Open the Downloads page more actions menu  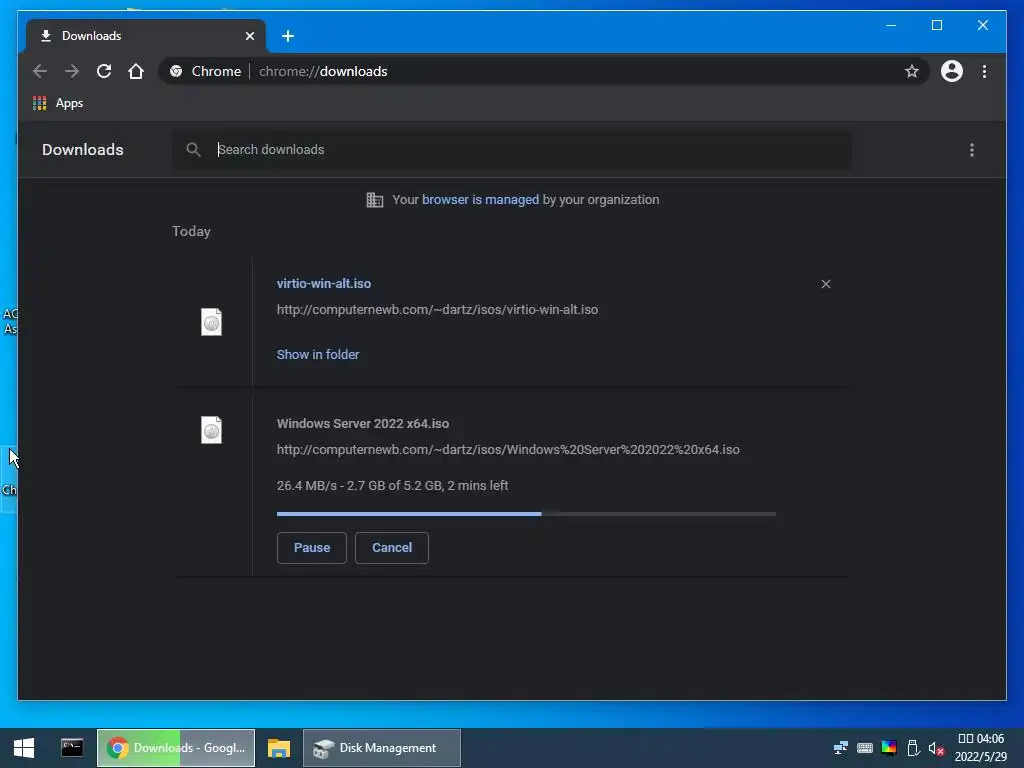coord(972,150)
